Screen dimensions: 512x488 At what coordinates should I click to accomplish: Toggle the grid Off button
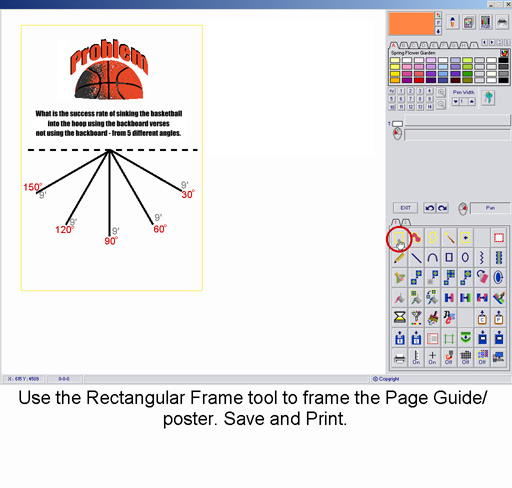(x=465, y=358)
